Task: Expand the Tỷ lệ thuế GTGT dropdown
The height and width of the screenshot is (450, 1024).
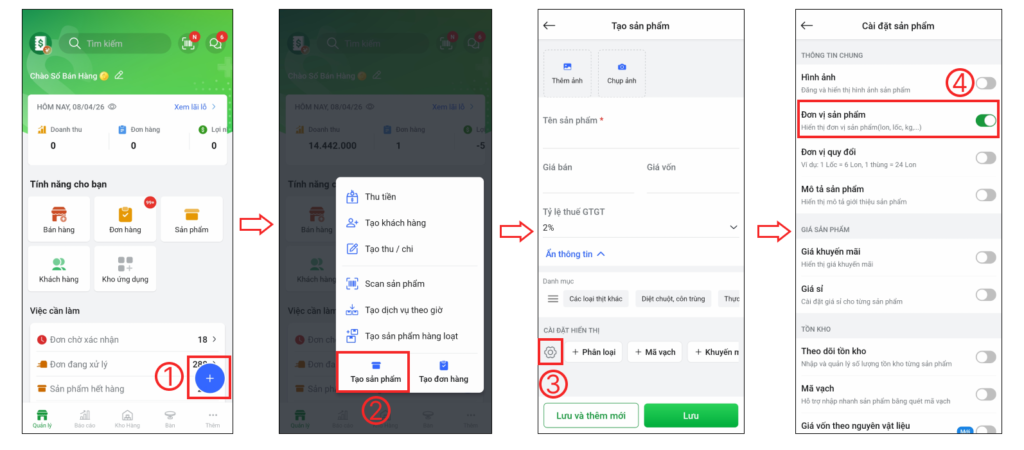Action: click(641, 227)
